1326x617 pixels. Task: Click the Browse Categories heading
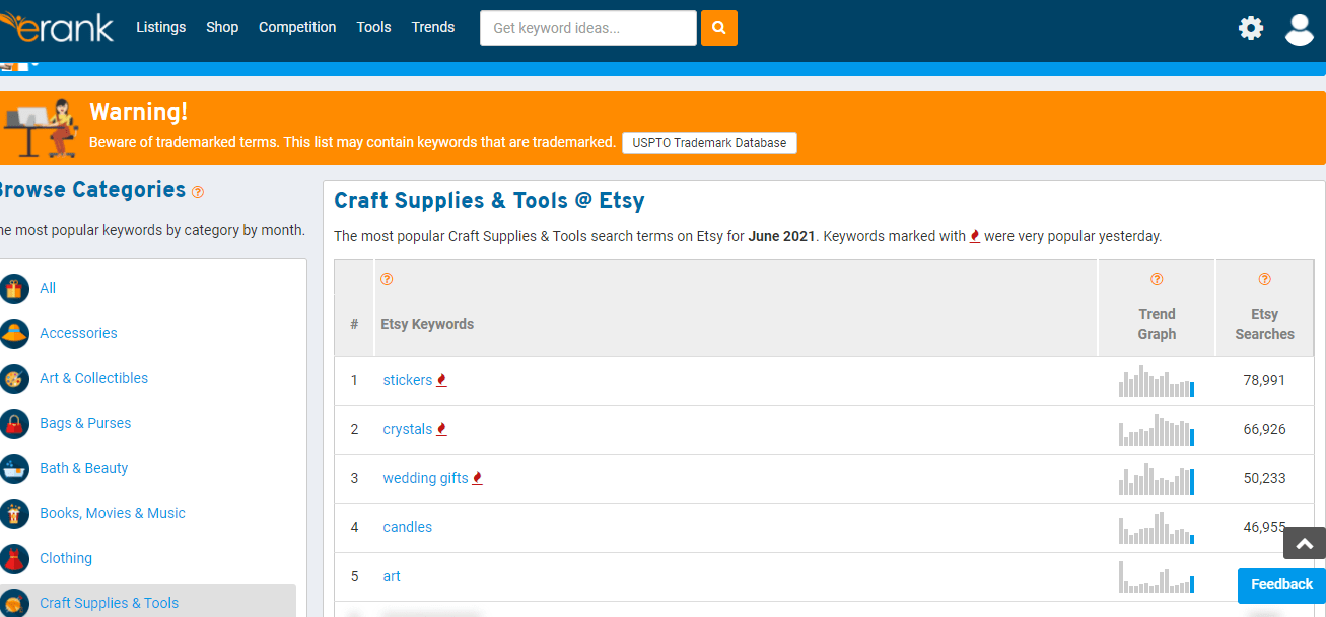click(x=93, y=190)
